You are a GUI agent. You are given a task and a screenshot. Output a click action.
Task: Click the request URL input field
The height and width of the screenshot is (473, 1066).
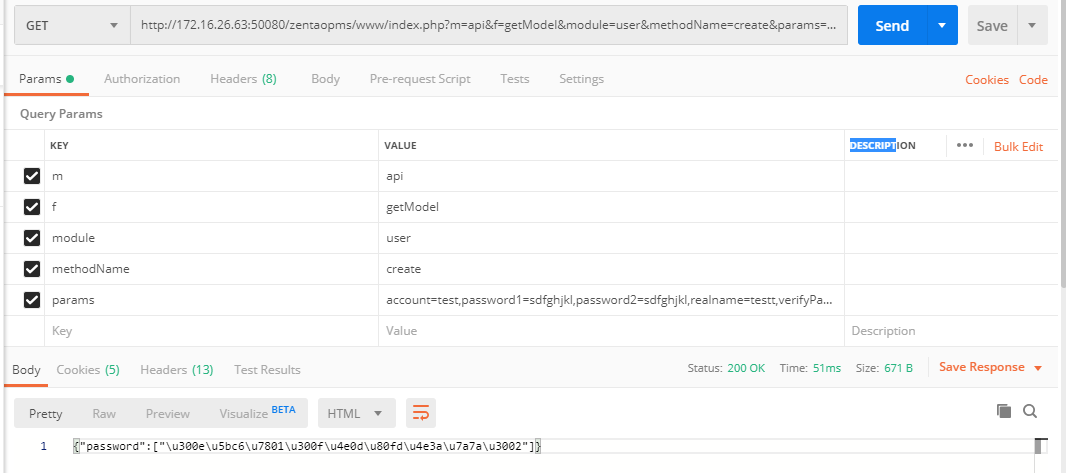[x=489, y=26]
